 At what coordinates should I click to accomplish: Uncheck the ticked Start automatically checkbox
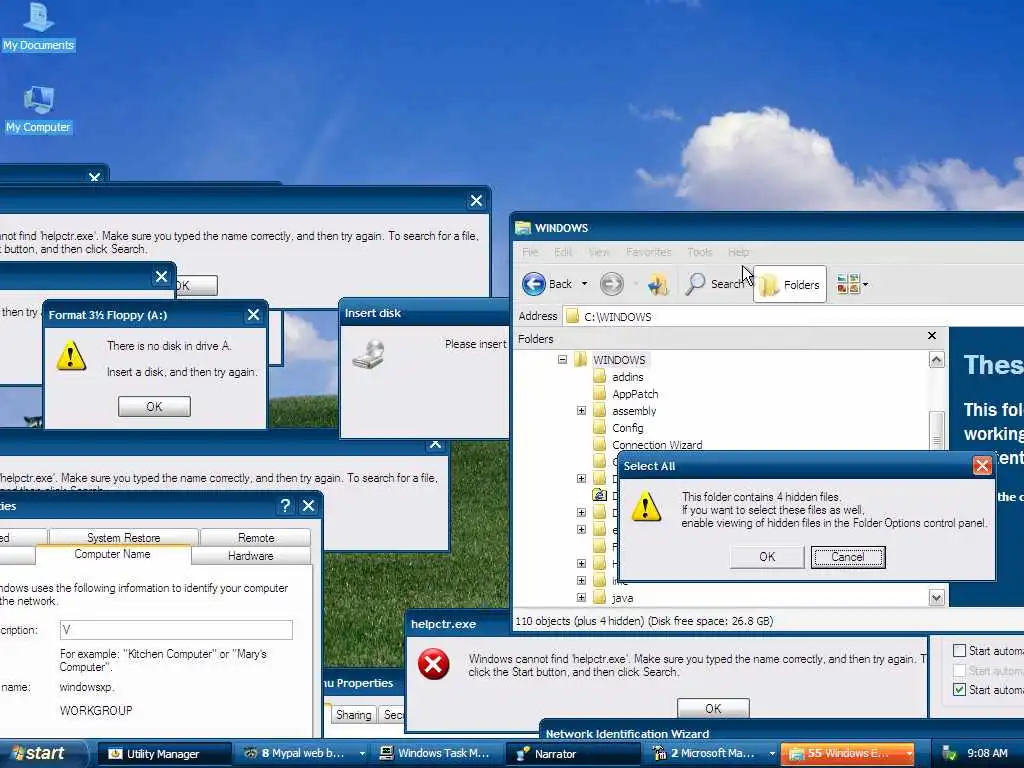tap(959, 690)
